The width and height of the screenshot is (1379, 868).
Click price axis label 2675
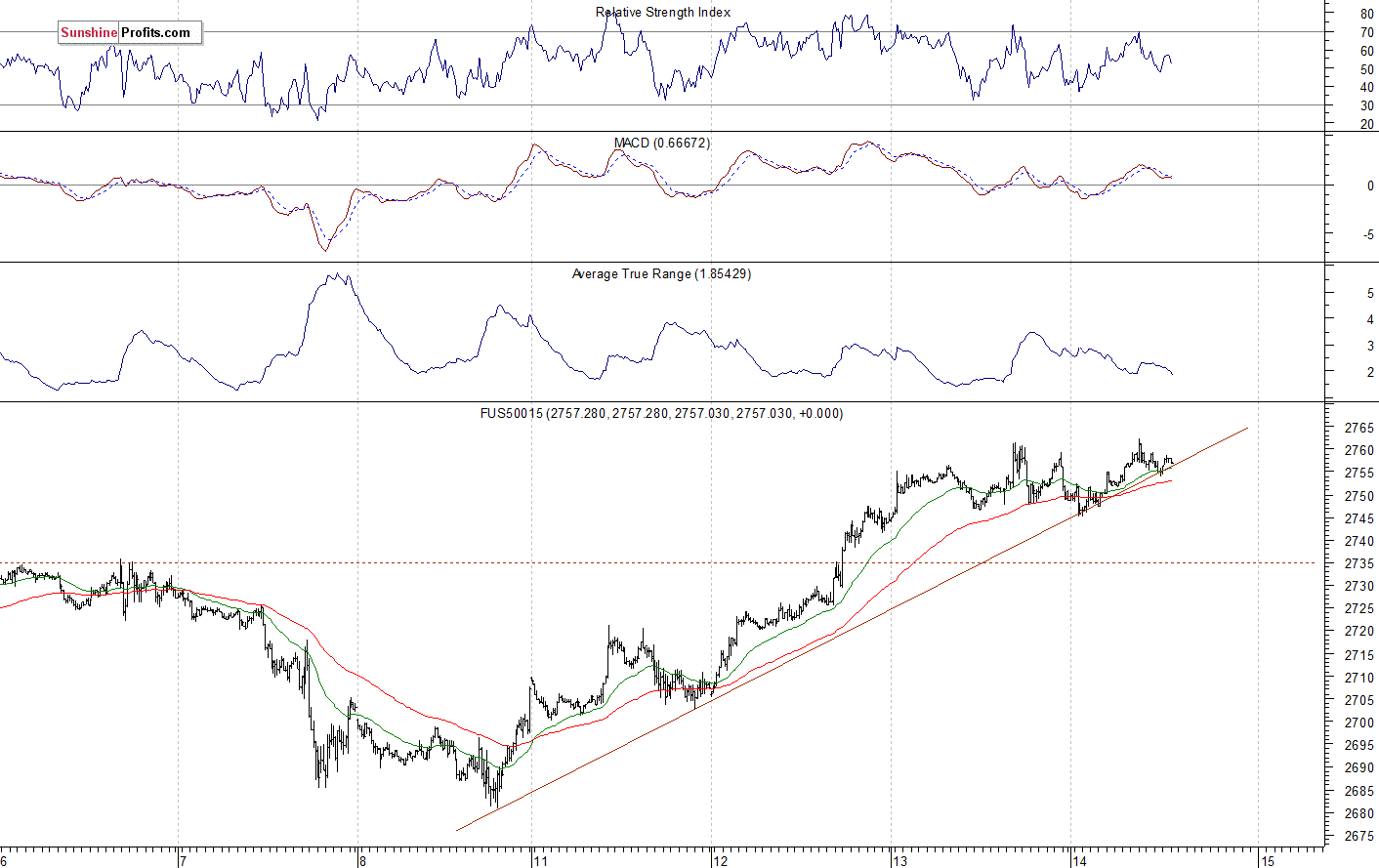[x=1359, y=836]
